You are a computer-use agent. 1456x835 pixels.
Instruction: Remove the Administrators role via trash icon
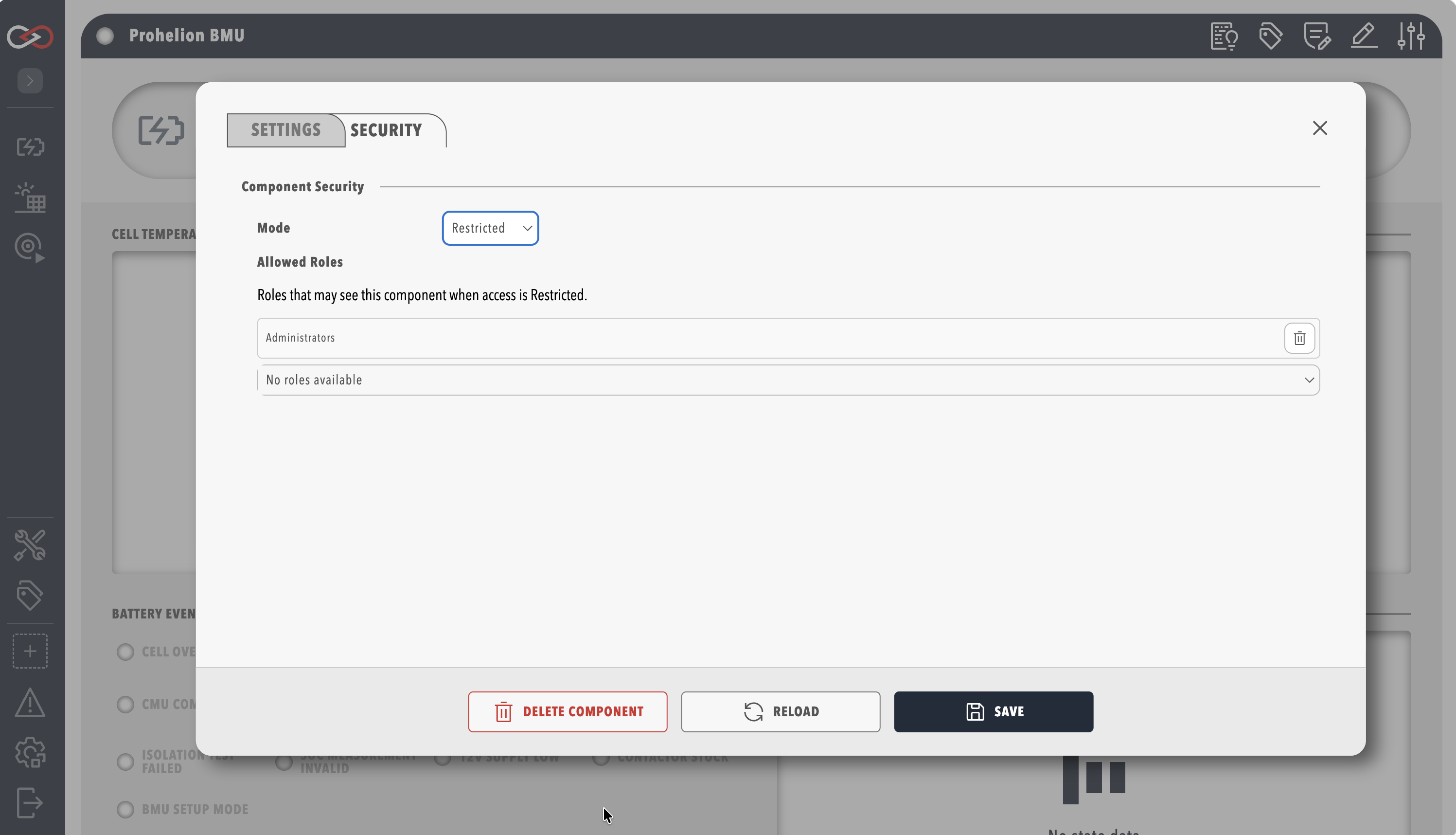click(x=1299, y=338)
